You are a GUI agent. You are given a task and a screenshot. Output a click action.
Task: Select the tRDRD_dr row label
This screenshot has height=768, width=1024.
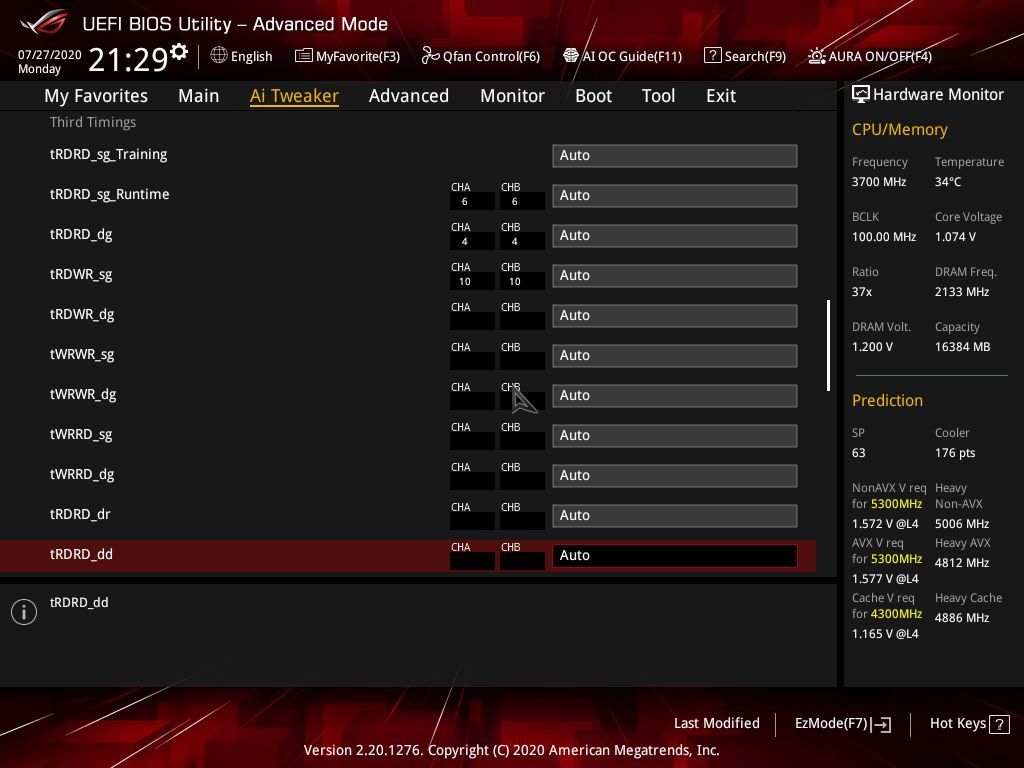coord(80,514)
